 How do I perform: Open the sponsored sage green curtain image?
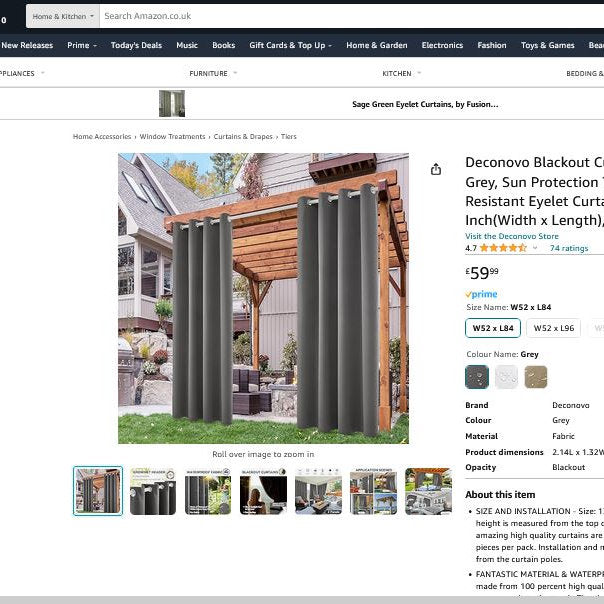click(x=172, y=104)
